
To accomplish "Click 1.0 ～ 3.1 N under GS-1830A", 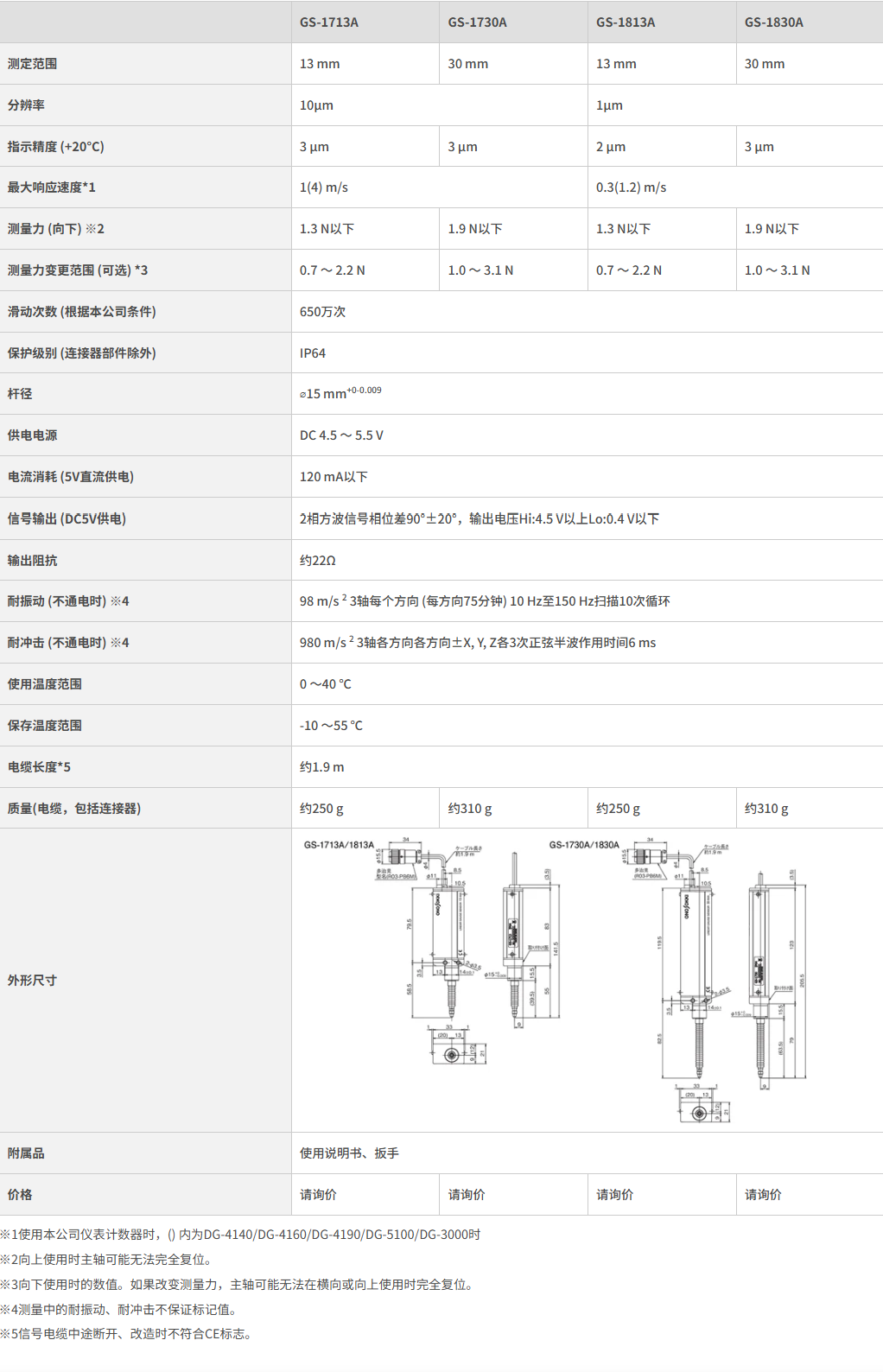I will coord(778,270).
